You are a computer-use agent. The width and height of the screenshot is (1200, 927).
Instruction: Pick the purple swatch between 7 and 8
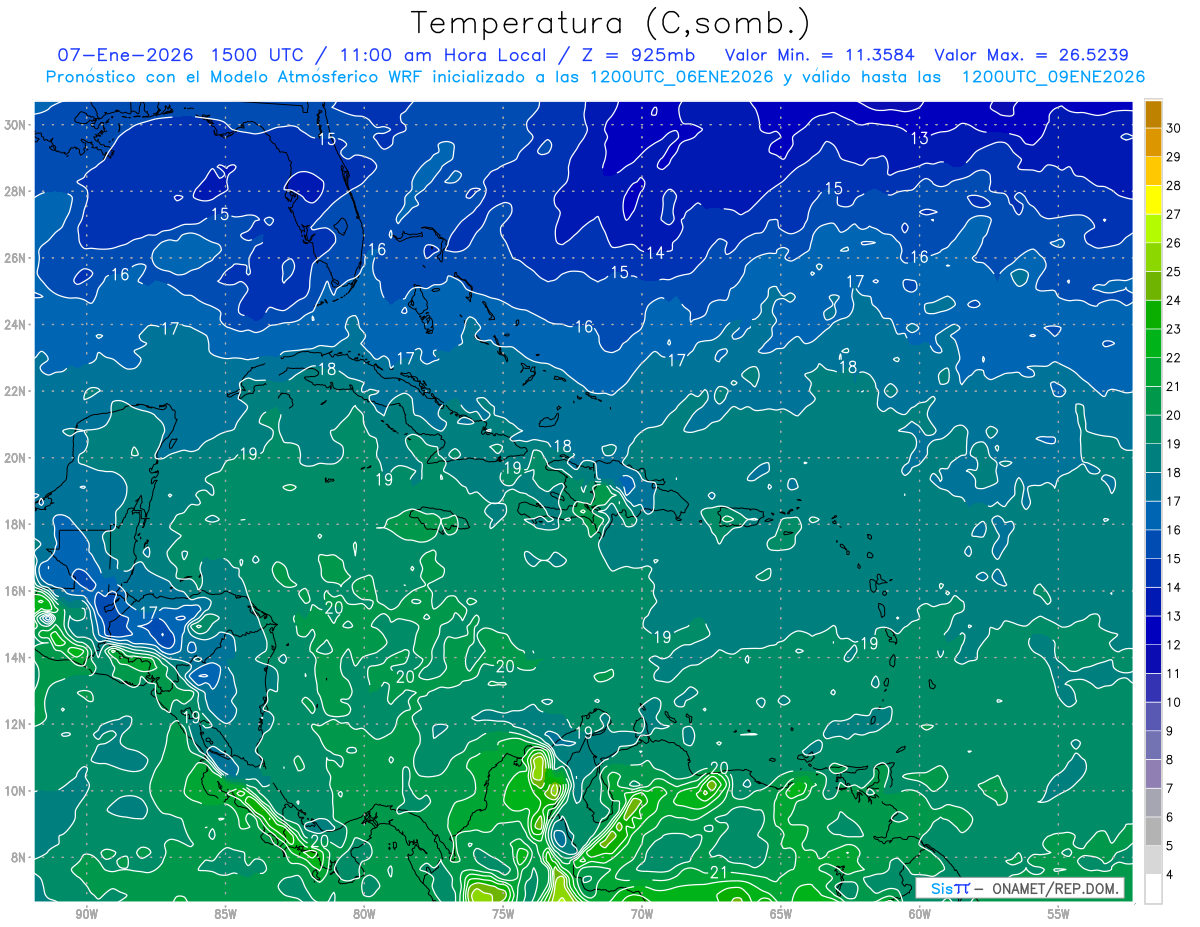[x=1153, y=775]
